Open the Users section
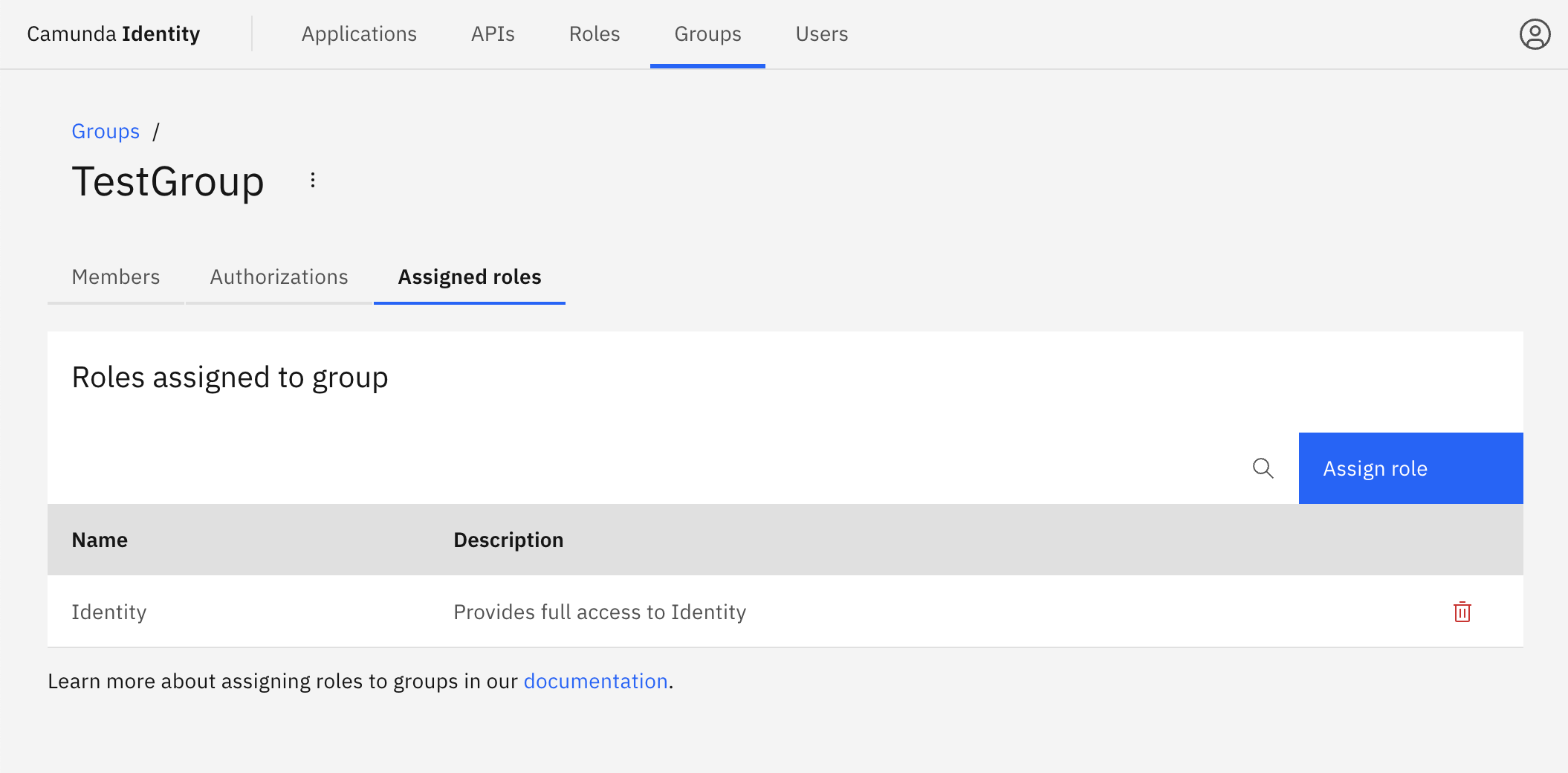This screenshot has height=773, width=1568. point(821,33)
